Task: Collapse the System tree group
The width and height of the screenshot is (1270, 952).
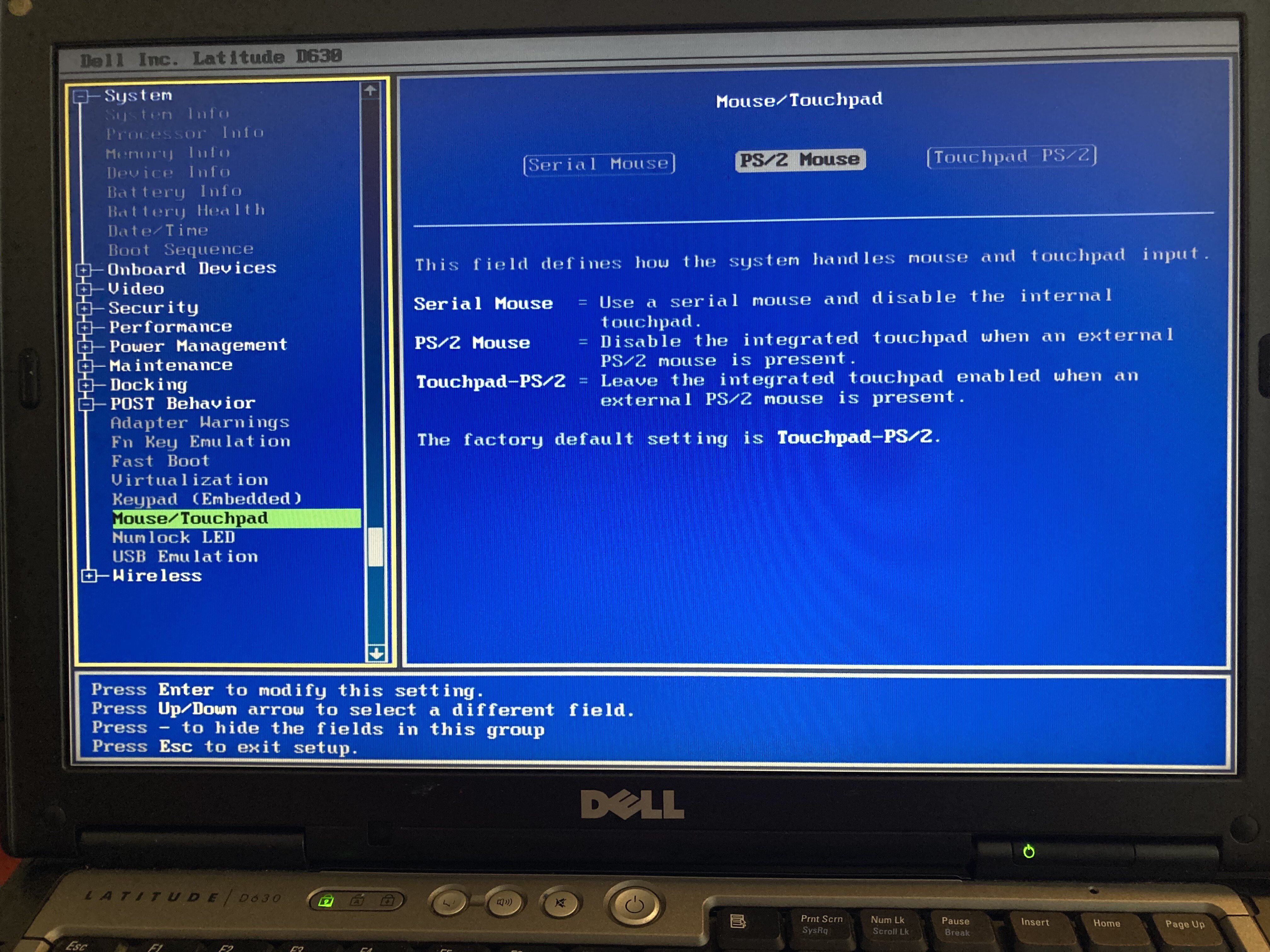Action: coord(81,96)
